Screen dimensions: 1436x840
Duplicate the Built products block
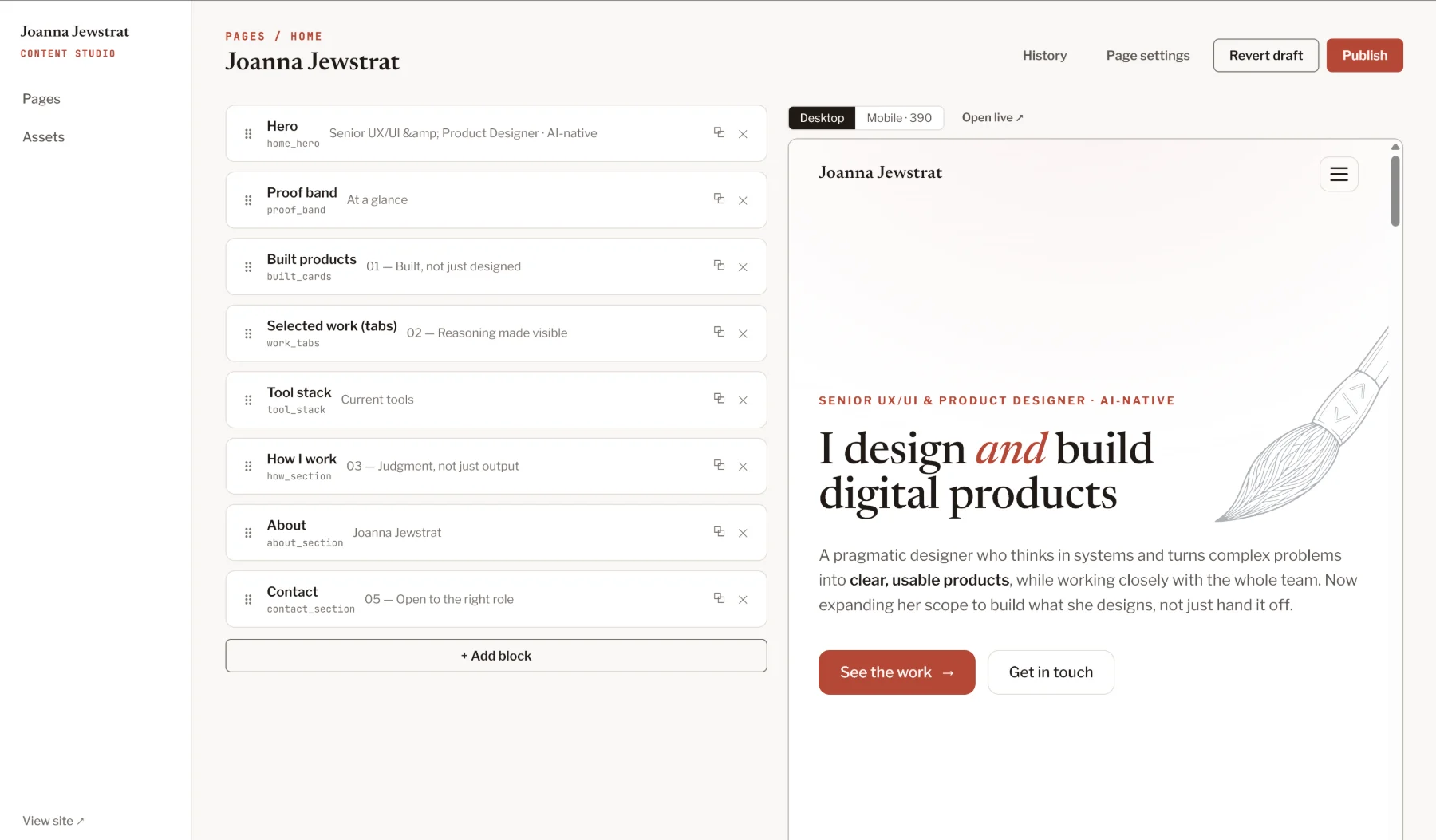click(719, 265)
